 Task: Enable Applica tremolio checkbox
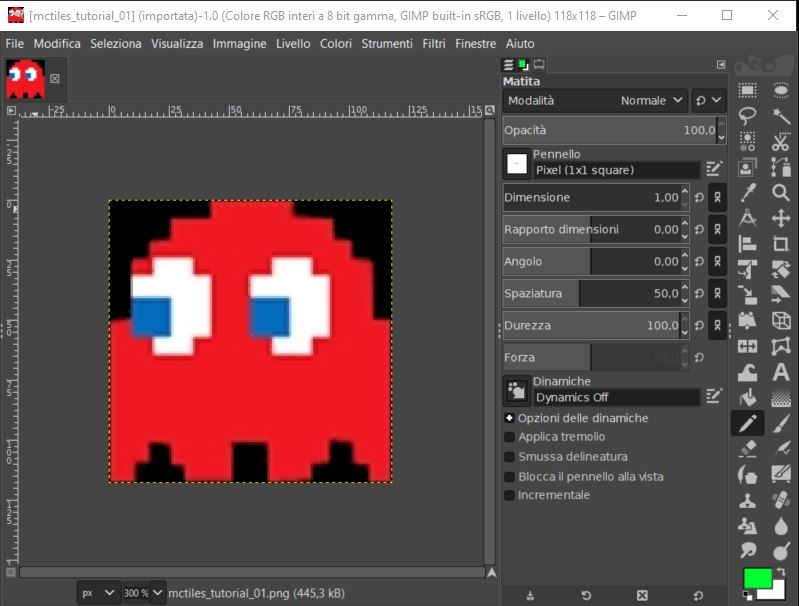click(510, 437)
